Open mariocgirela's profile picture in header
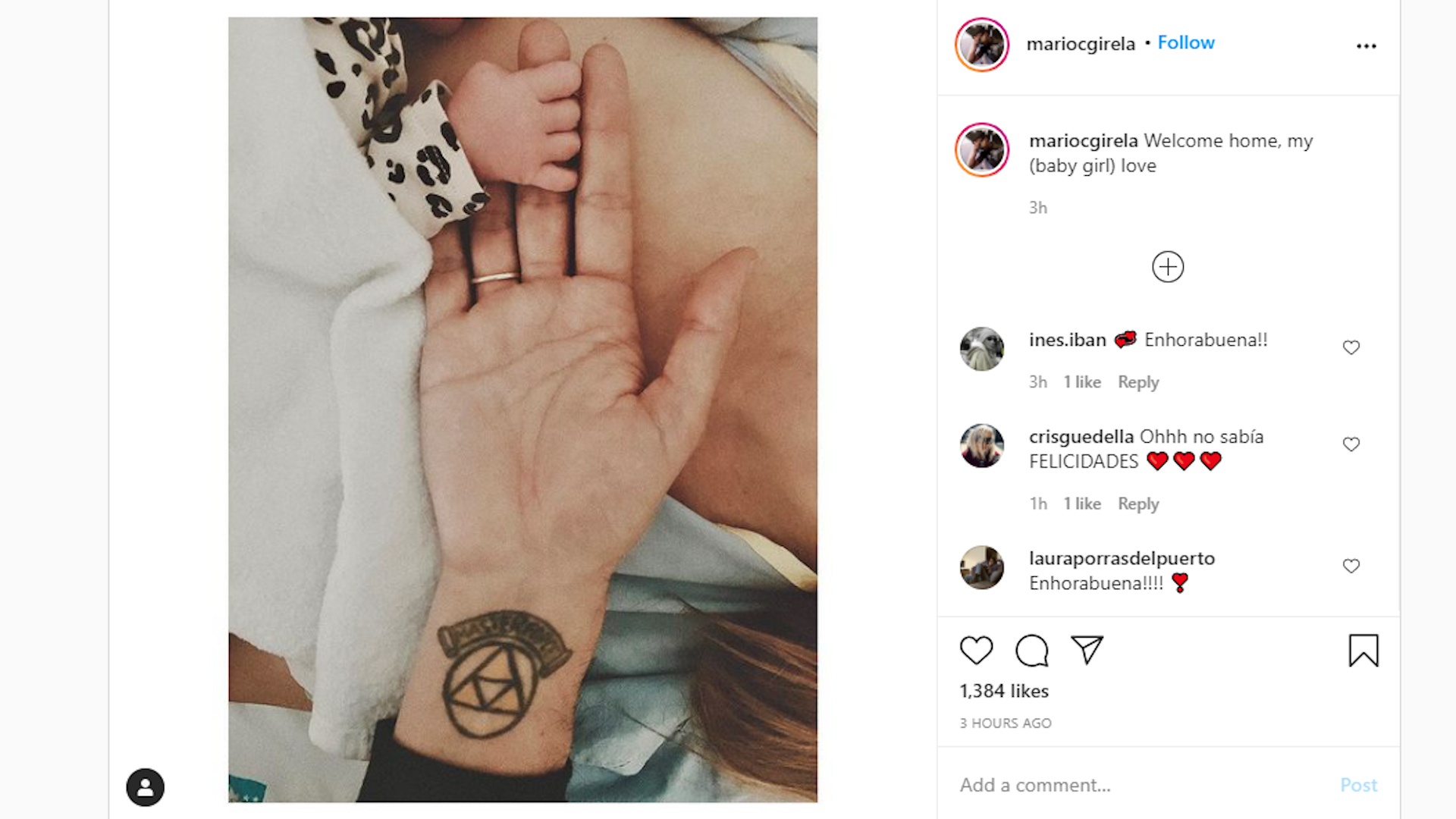 point(982,45)
